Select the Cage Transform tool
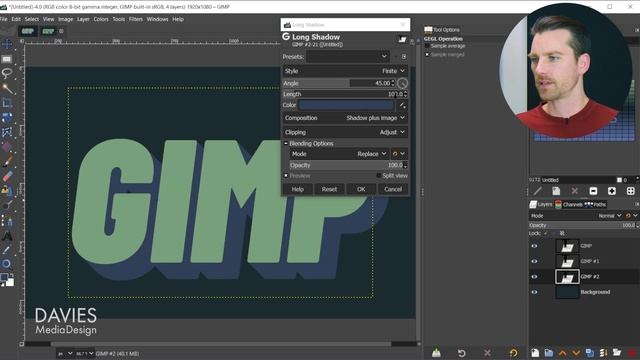The image size is (640, 360). (7, 132)
